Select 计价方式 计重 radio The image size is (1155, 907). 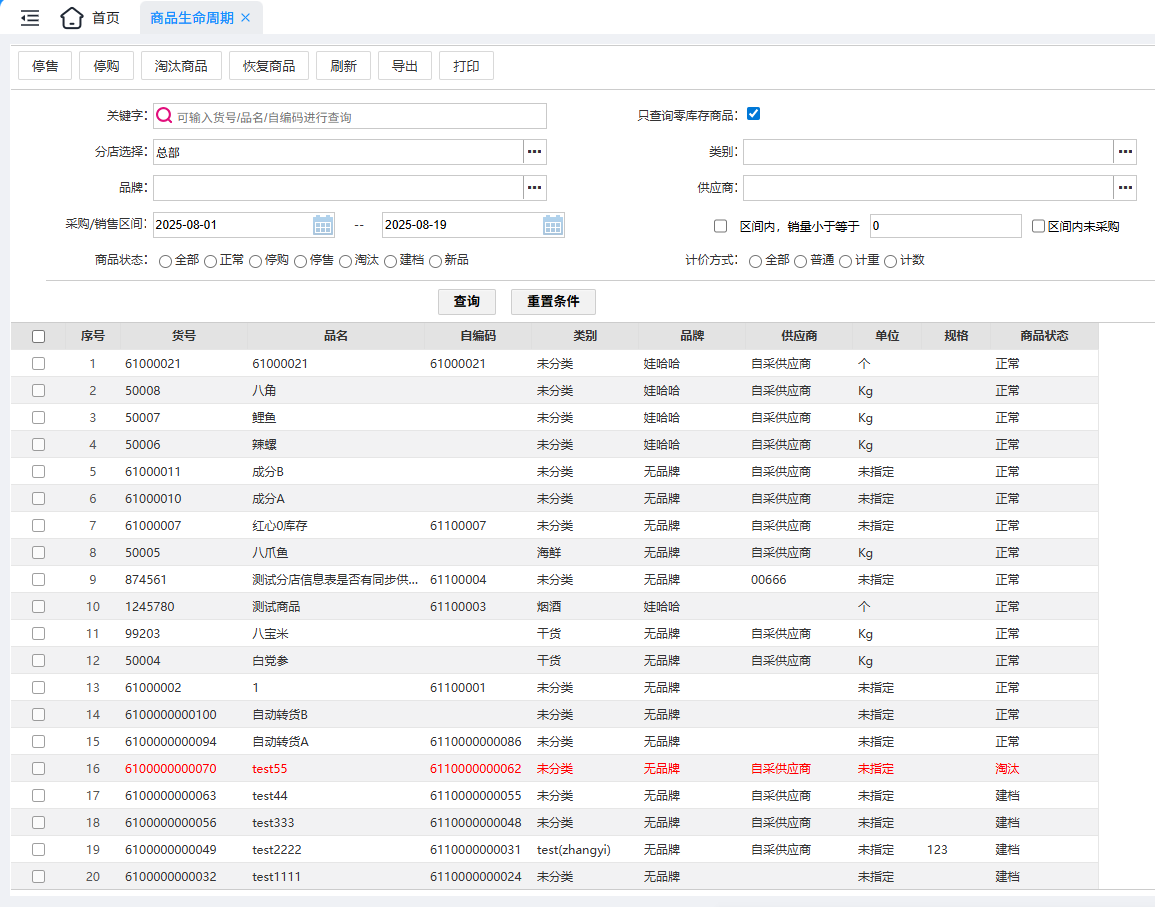click(x=845, y=261)
